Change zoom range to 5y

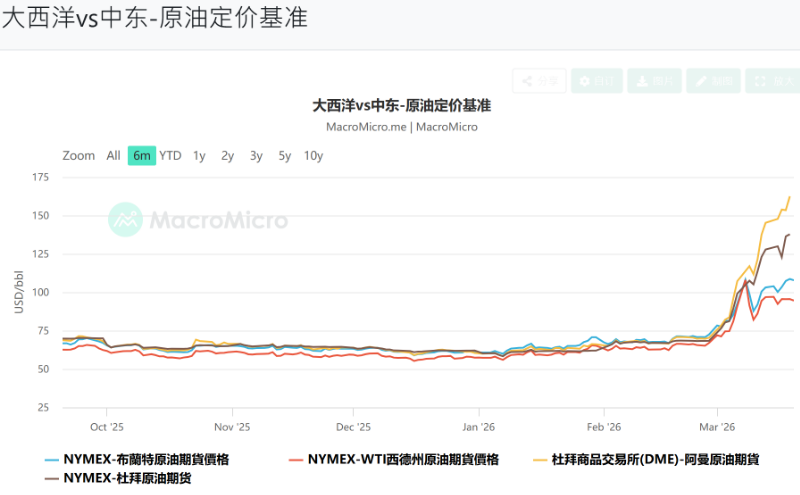coord(285,155)
